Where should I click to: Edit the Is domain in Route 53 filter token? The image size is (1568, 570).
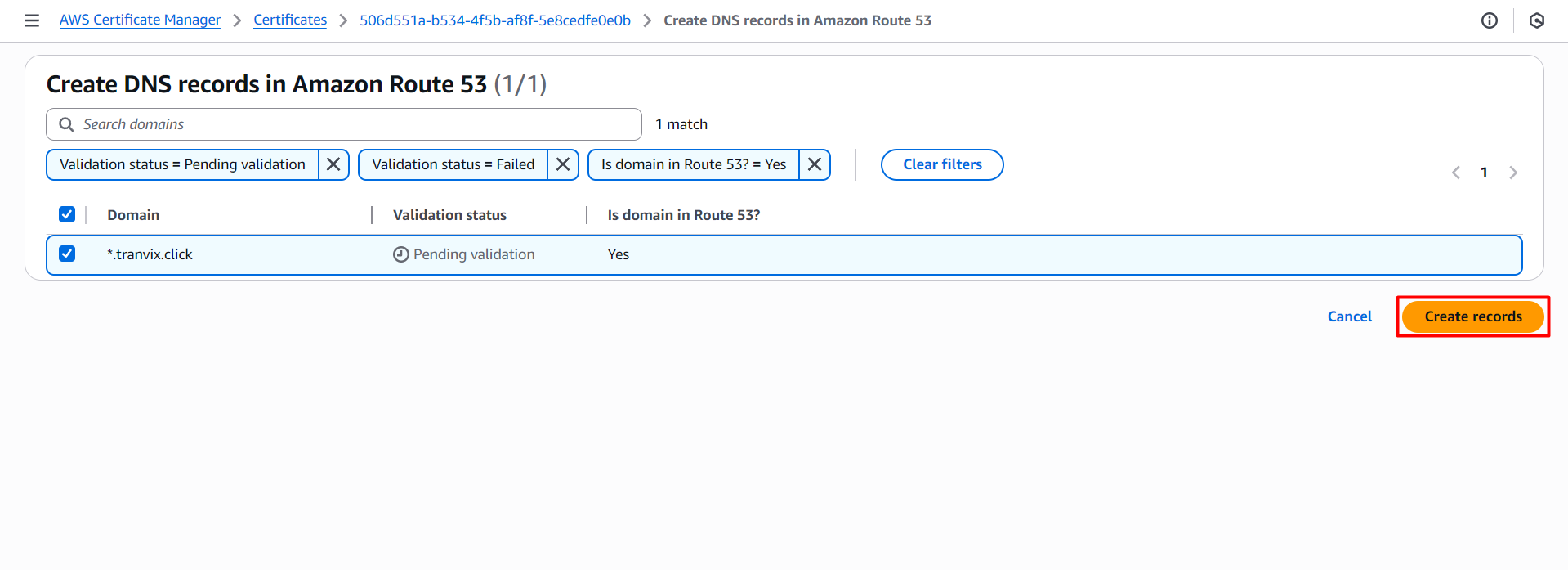click(x=693, y=164)
